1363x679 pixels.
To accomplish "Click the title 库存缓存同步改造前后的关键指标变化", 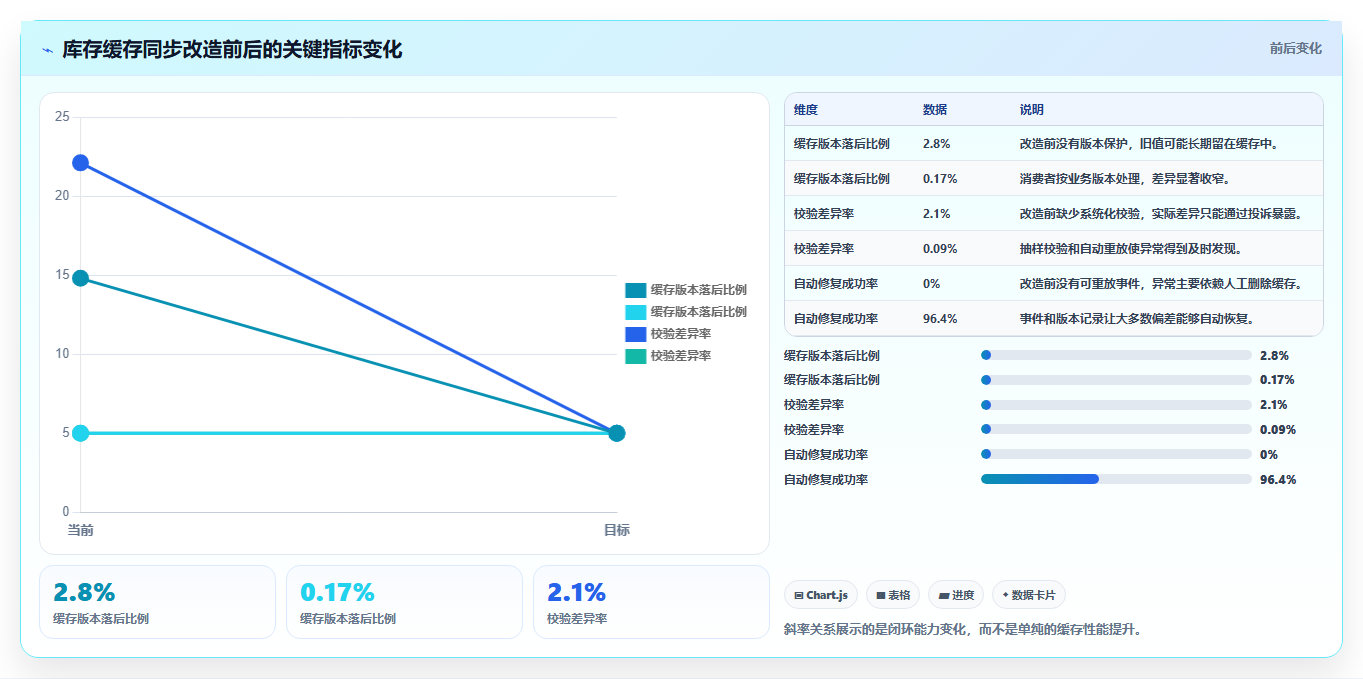I will tap(232, 50).
